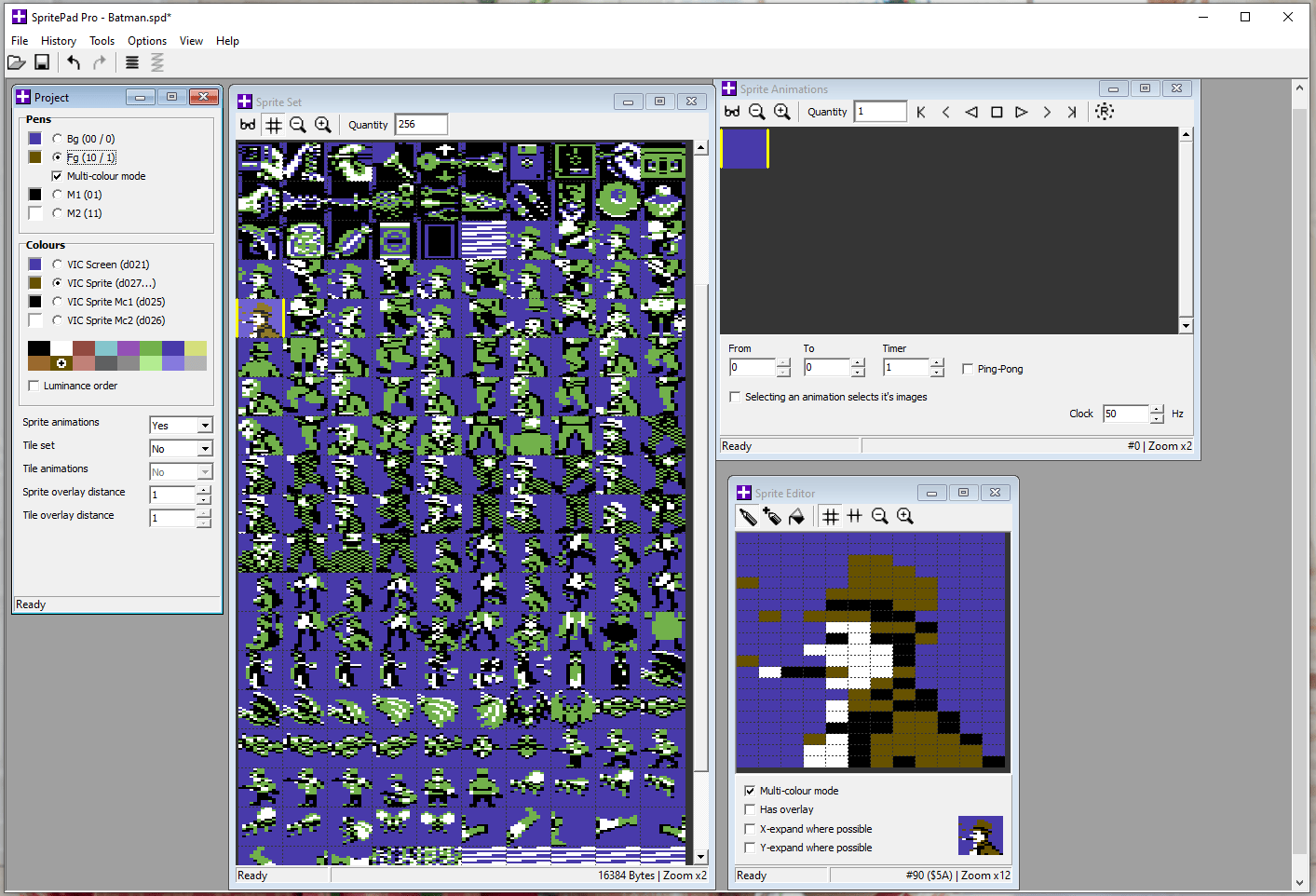
Task: Undo the last action with the toolbar arrow
Action: click(x=74, y=62)
